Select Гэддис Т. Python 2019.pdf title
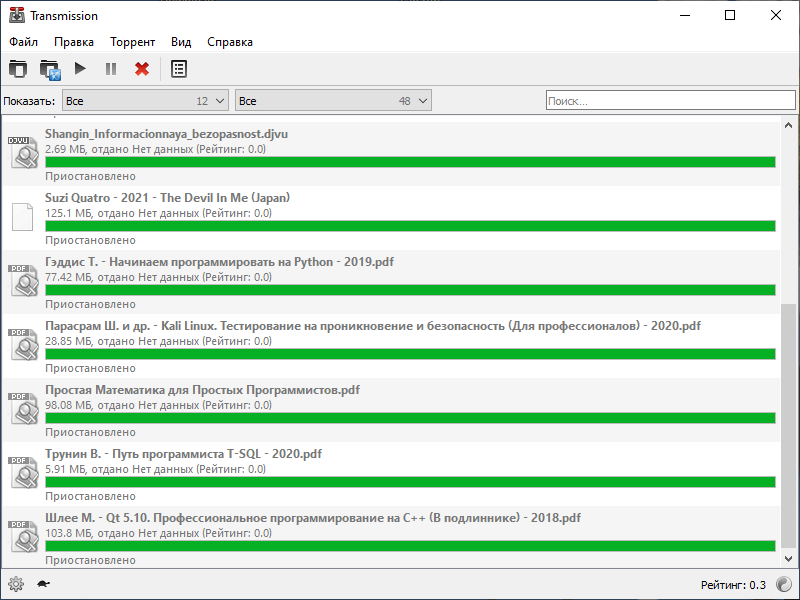Viewport: 800px width, 600px height. [x=219, y=262]
